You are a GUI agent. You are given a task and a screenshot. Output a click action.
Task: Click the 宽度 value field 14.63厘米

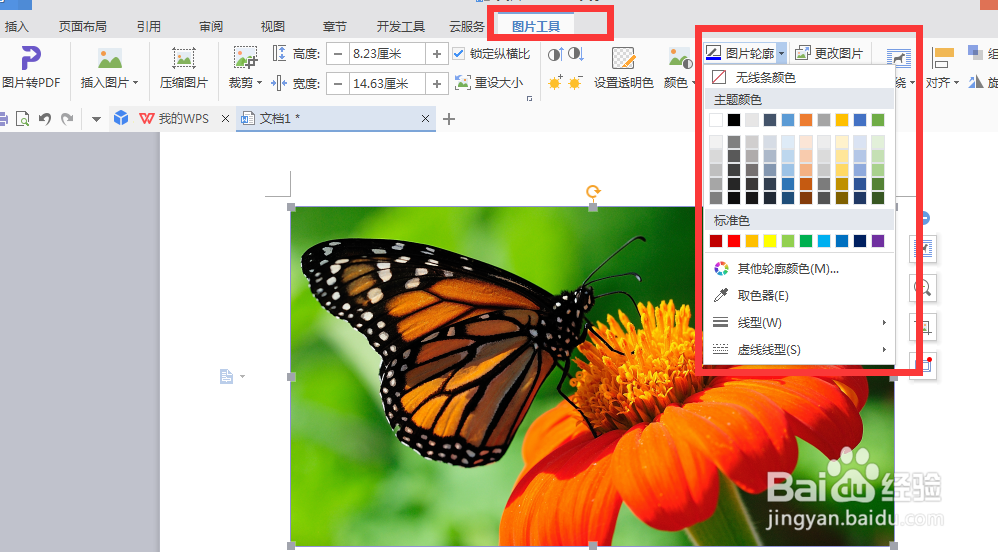point(387,83)
